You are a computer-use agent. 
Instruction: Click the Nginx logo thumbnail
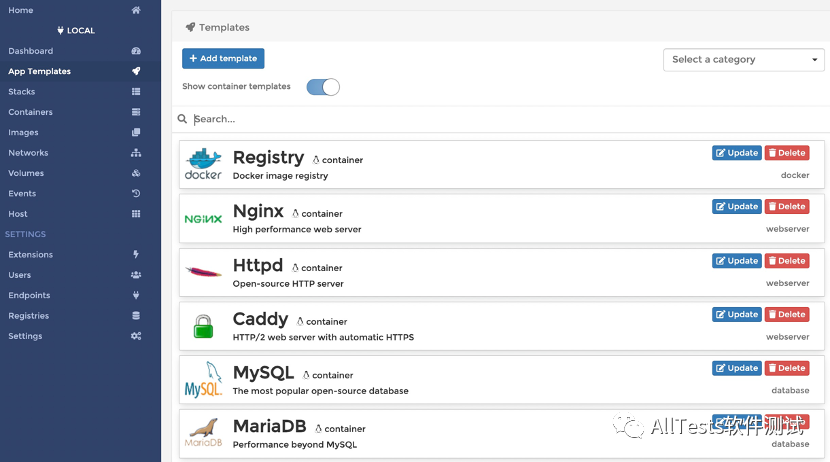[x=203, y=219]
